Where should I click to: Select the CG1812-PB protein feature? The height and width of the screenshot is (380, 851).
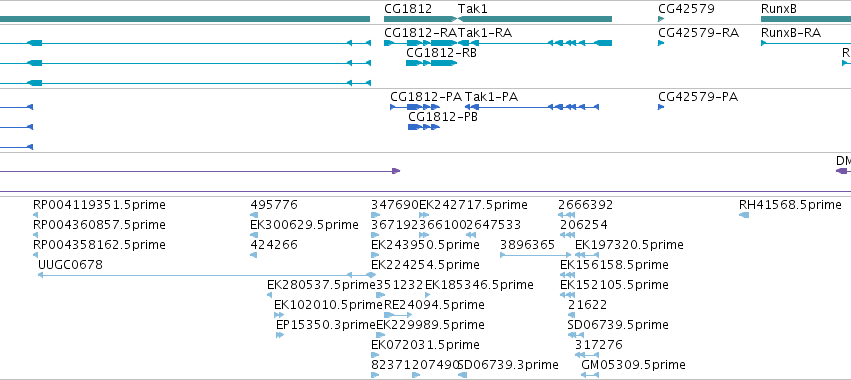pos(423,127)
